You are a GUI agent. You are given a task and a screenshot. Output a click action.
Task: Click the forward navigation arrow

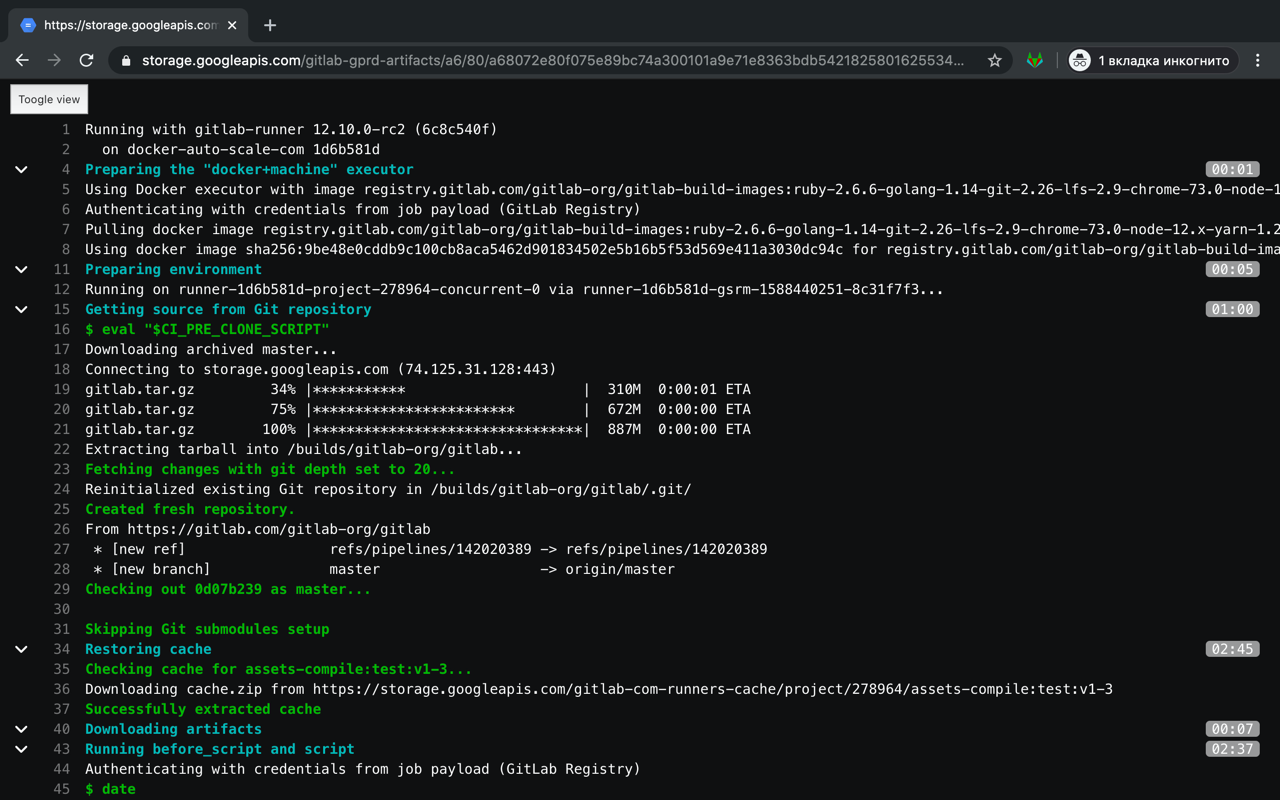tap(54, 60)
